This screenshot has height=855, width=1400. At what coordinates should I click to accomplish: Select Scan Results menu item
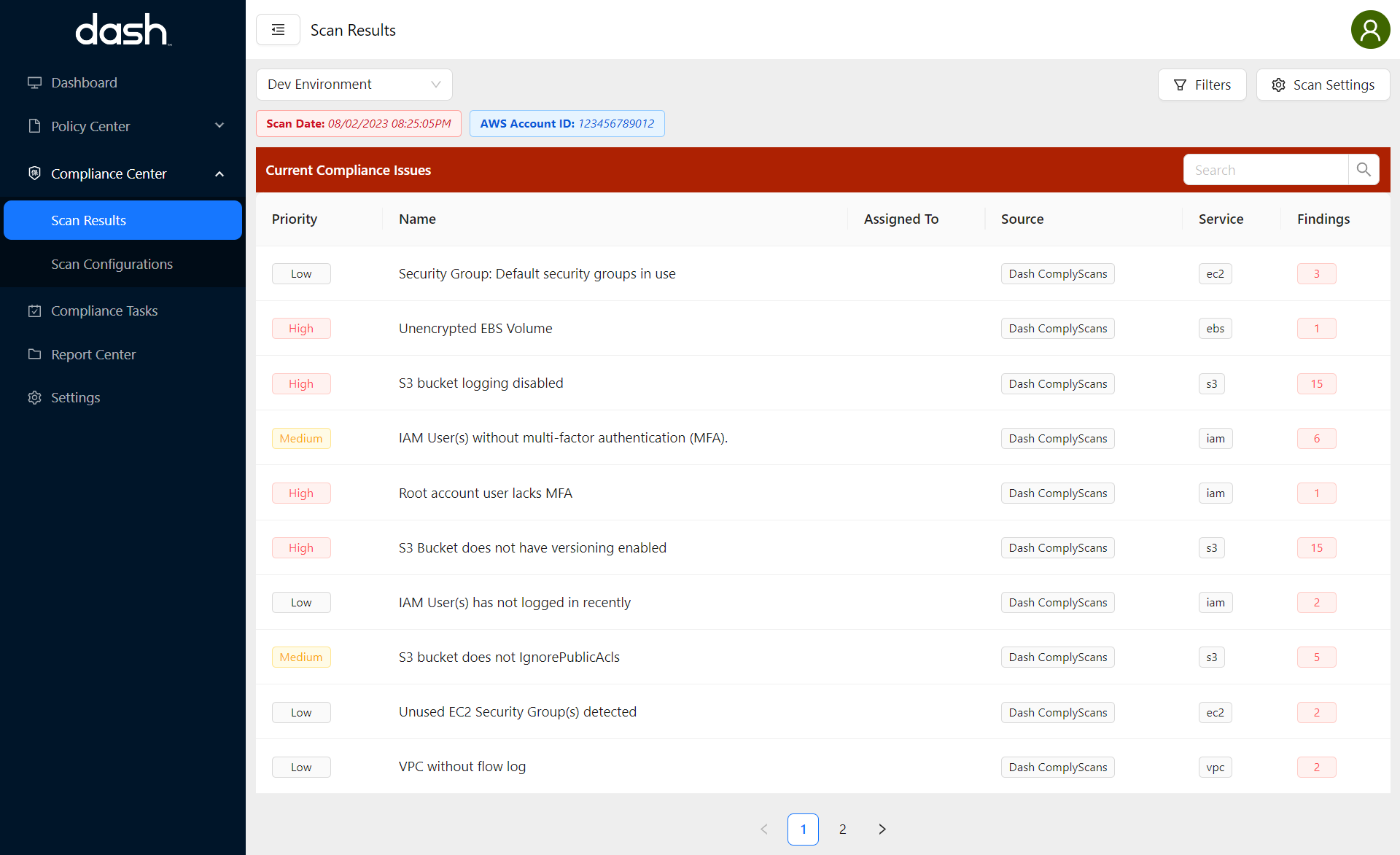pos(122,220)
